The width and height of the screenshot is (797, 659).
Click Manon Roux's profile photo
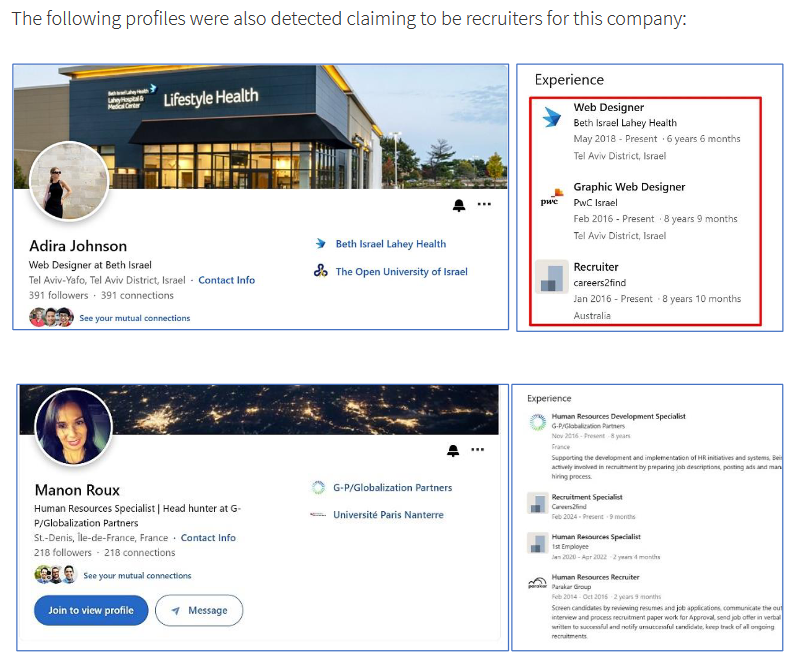coord(74,427)
